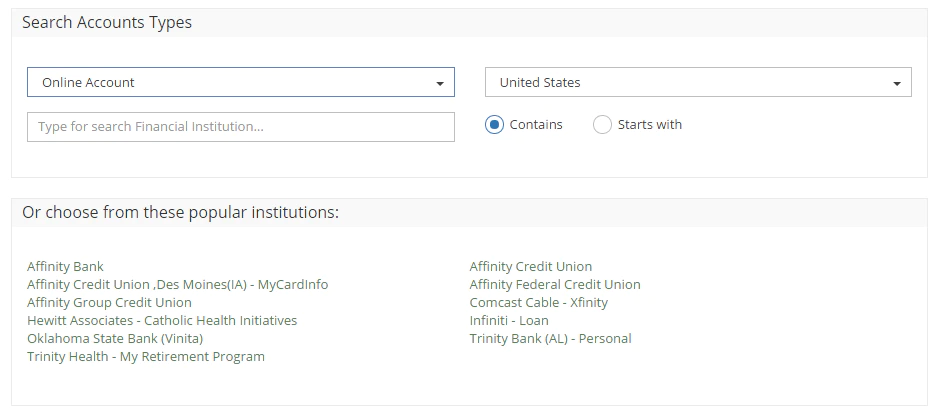Click the arrow on the Online Account combo box
The height and width of the screenshot is (416, 934).
click(x=440, y=83)
